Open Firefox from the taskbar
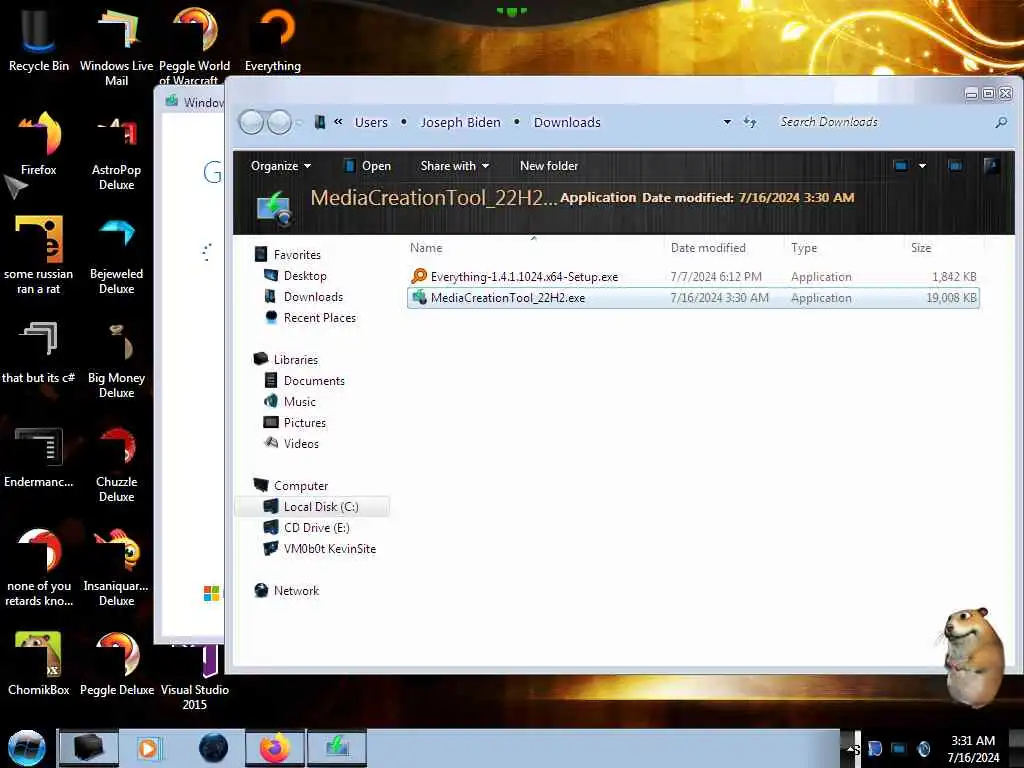The image size is (1024, 768). click(275, 748)
